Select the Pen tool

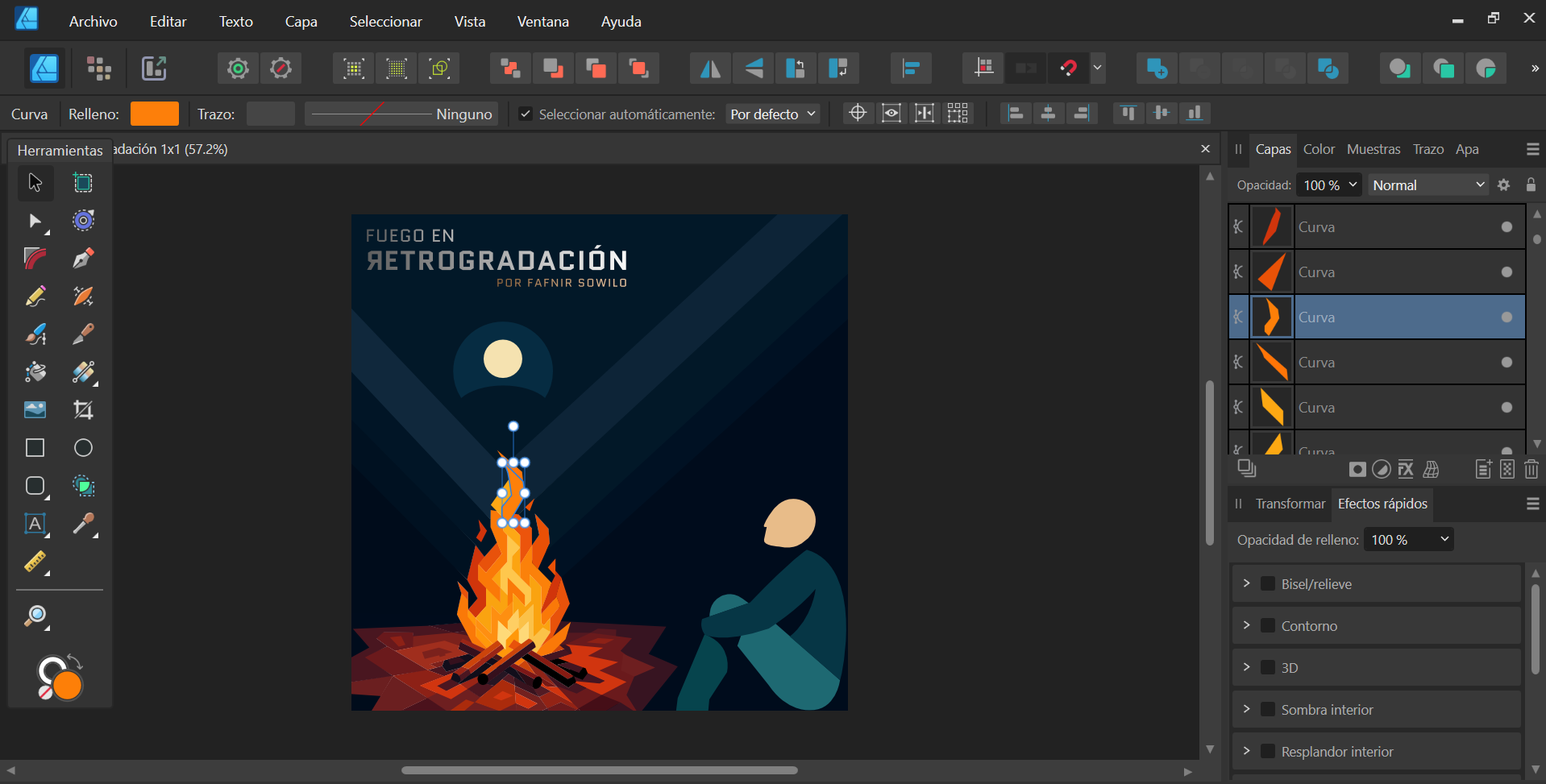click(x=83, y=259)
